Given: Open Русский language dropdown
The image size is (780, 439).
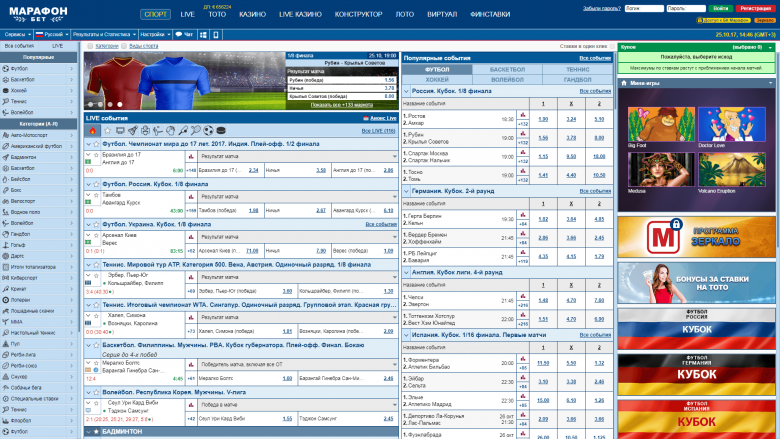Looking at the screenshot, I should click(52, 35).
